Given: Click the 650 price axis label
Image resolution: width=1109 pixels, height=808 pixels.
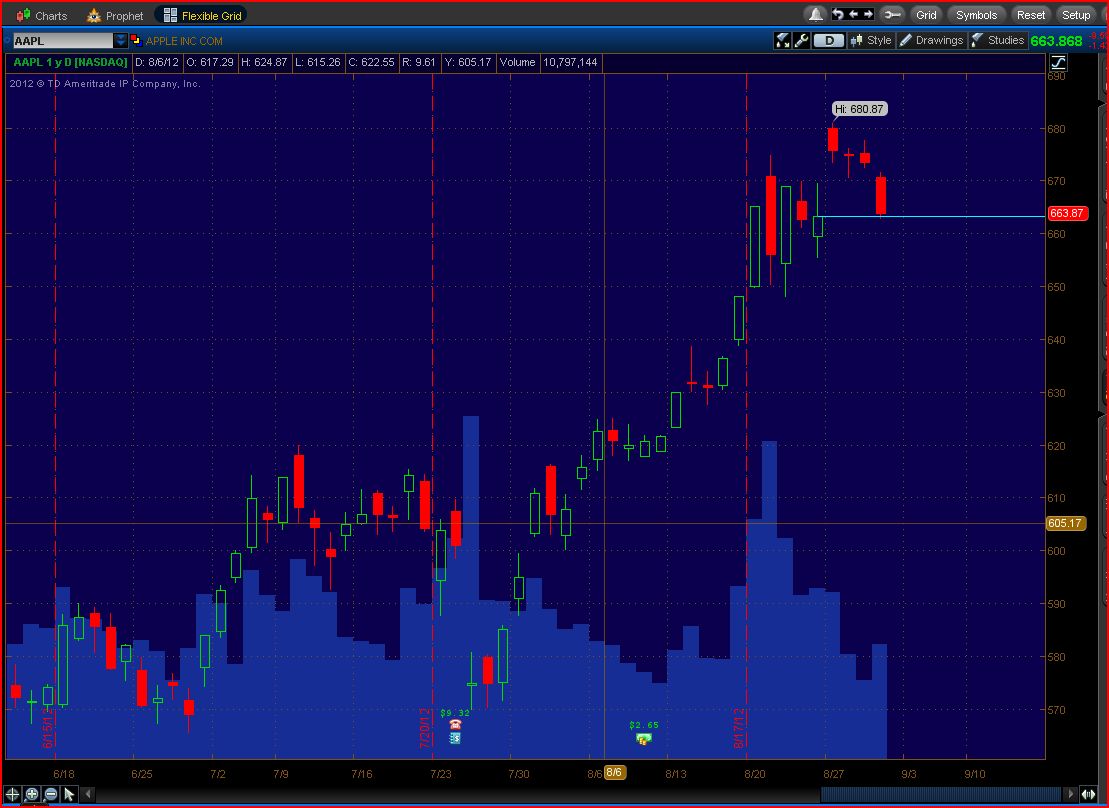Looking at the screenshot, I should tap(1057, 287).
